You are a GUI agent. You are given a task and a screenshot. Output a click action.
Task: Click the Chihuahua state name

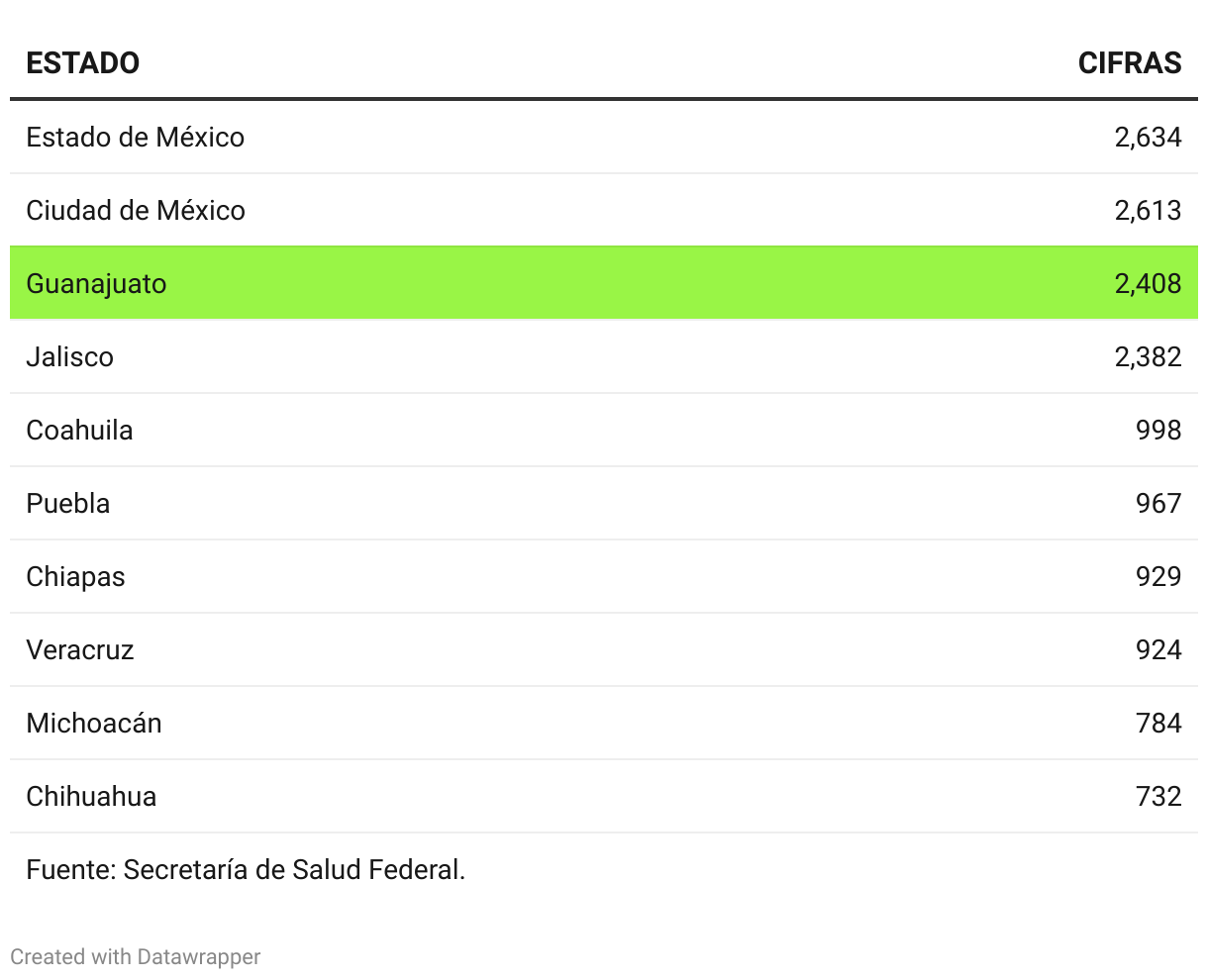[x=91, y=796]
